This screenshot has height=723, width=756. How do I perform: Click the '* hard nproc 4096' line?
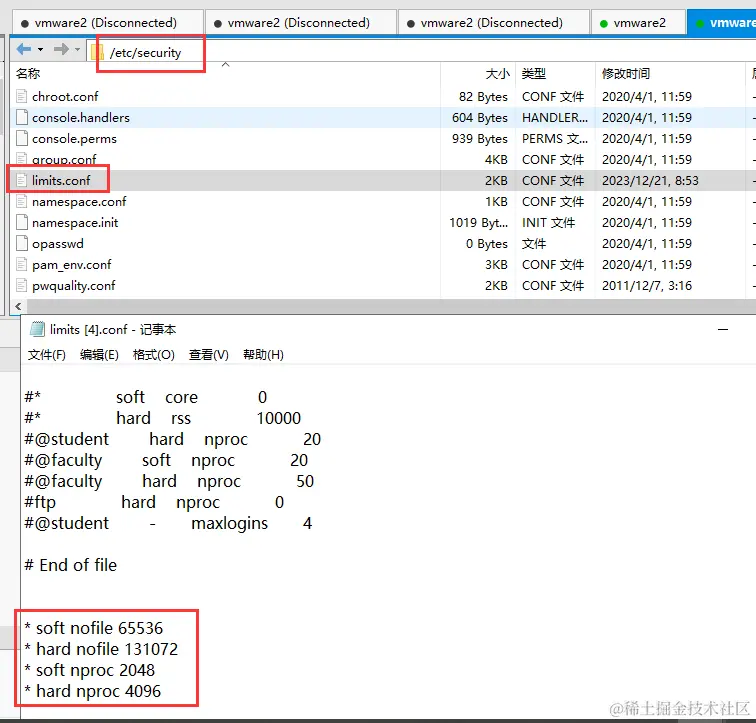coord(93,691)
